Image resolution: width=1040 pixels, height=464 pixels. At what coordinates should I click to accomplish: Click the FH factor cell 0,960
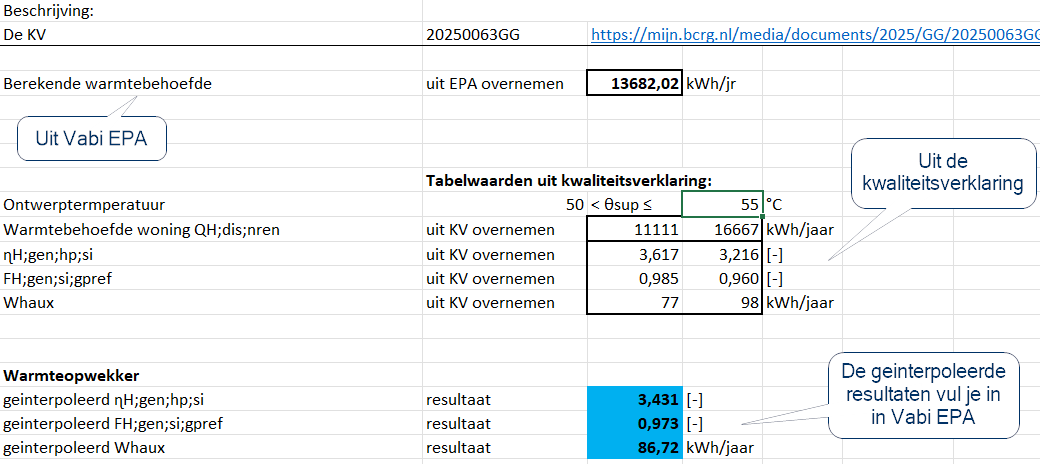pos(723,278)
